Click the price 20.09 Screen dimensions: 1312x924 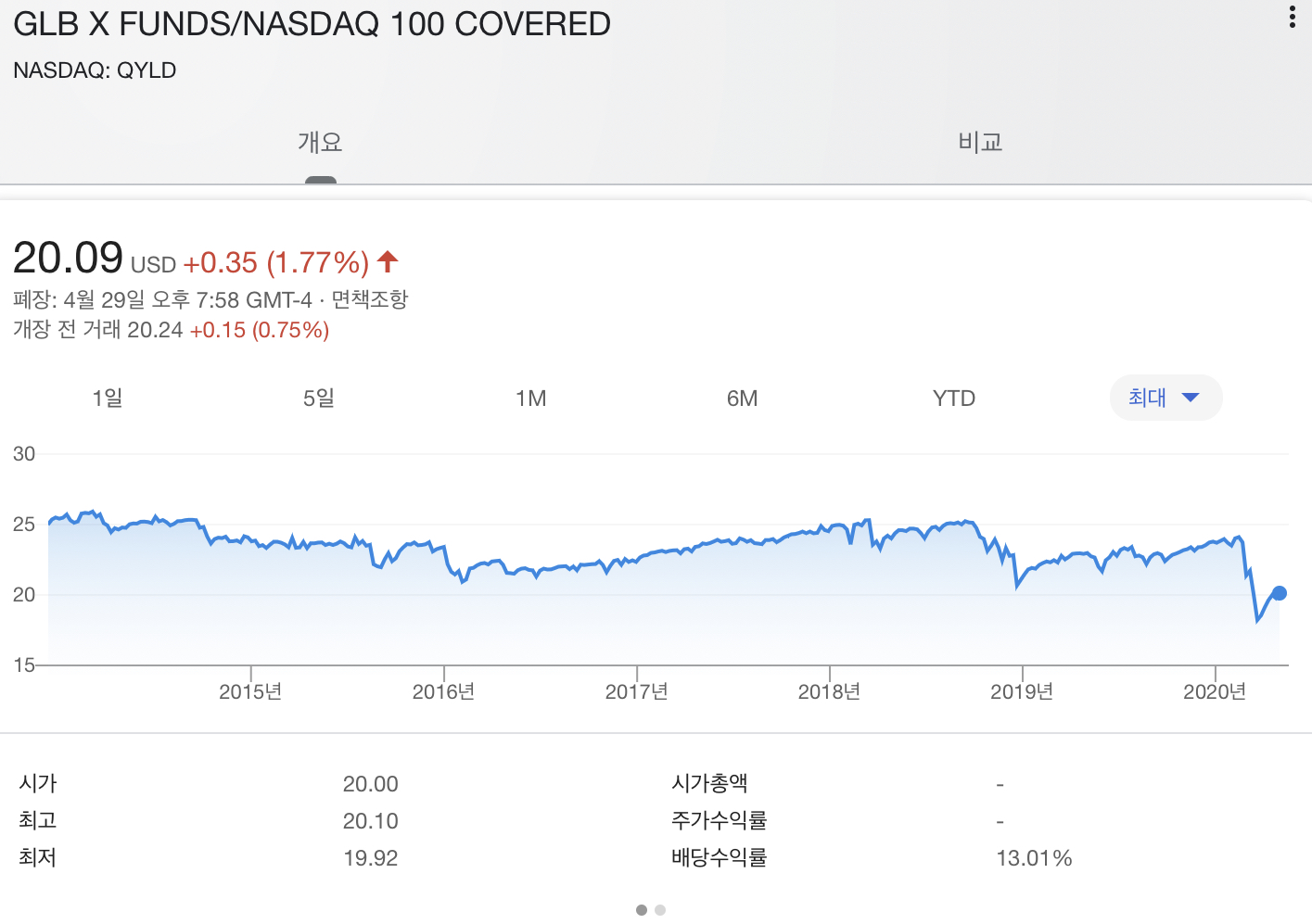tap(68, 258)
